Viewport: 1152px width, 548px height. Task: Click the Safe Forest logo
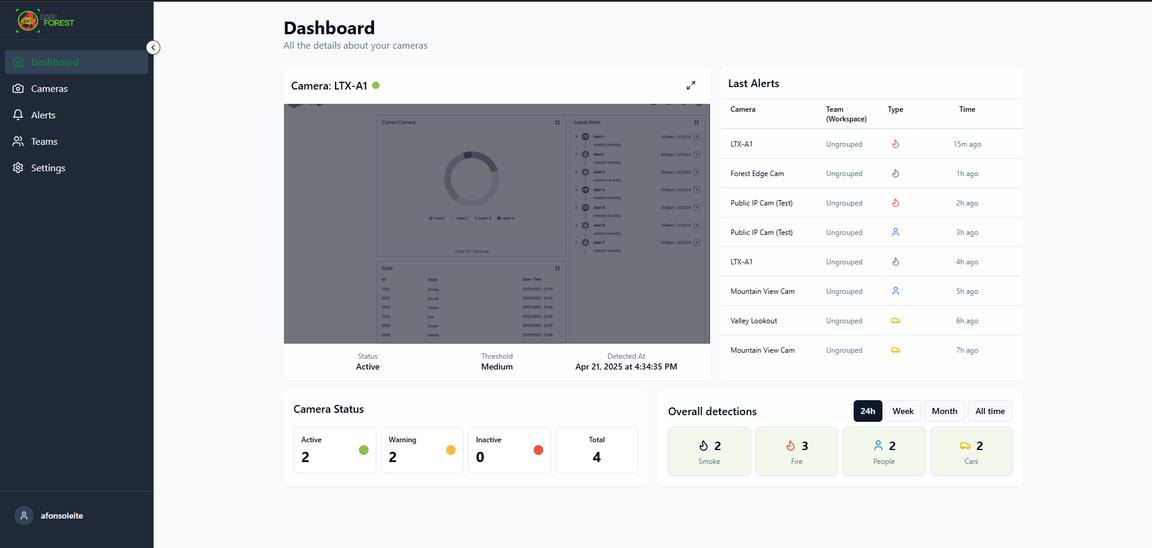[46, 20]
